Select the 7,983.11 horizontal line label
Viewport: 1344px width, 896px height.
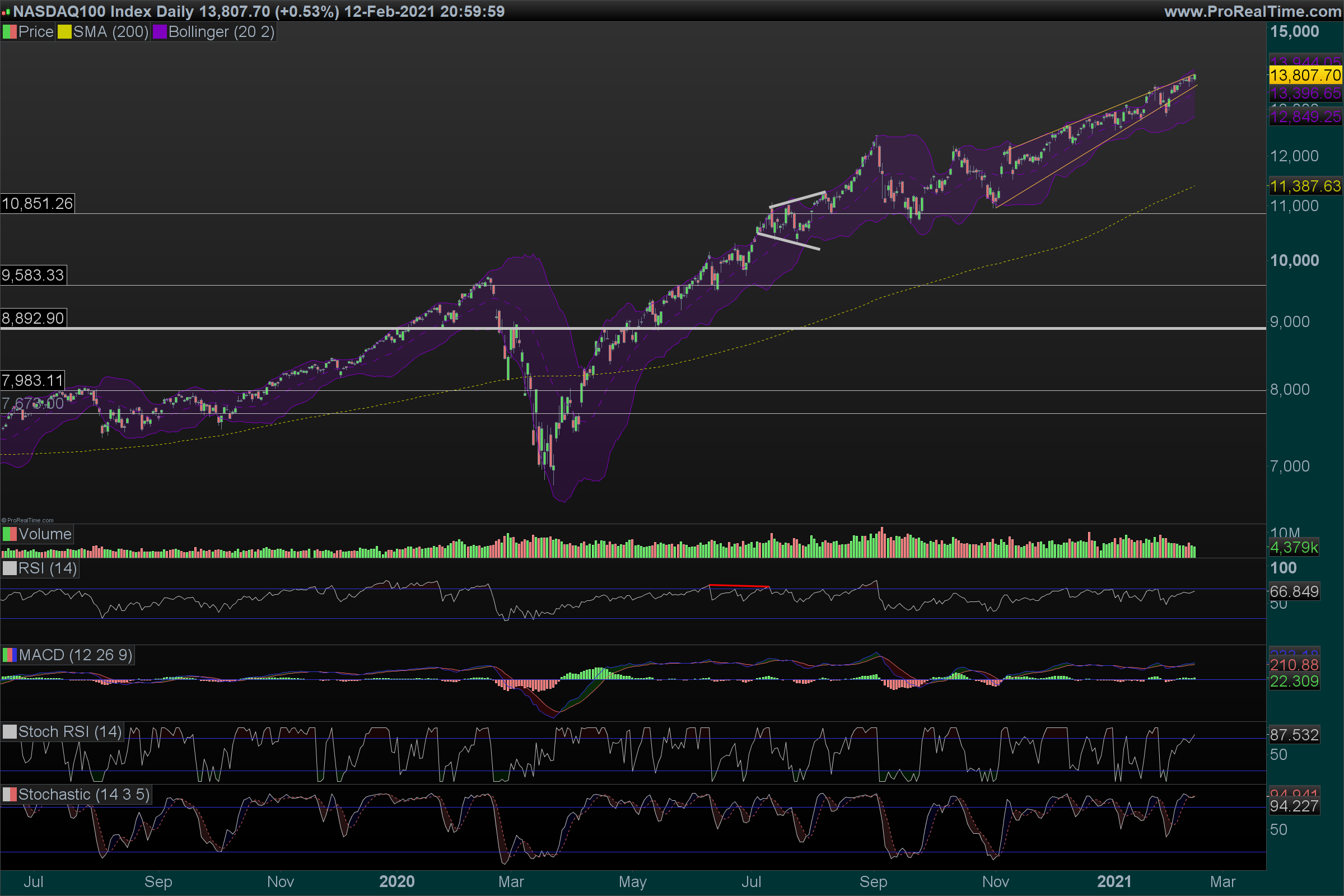point(32,381)
